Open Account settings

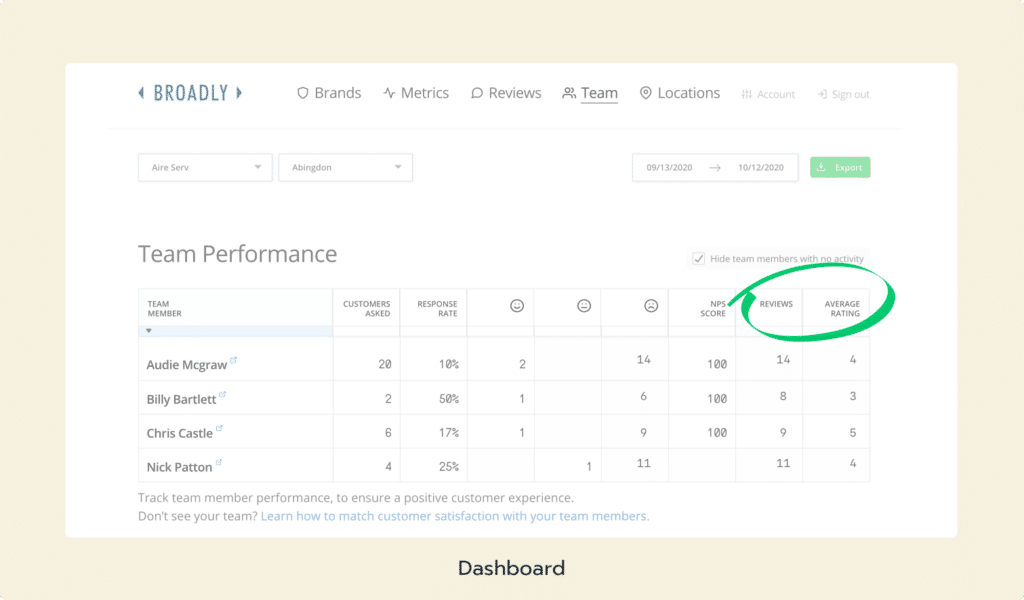pos(768,94)
